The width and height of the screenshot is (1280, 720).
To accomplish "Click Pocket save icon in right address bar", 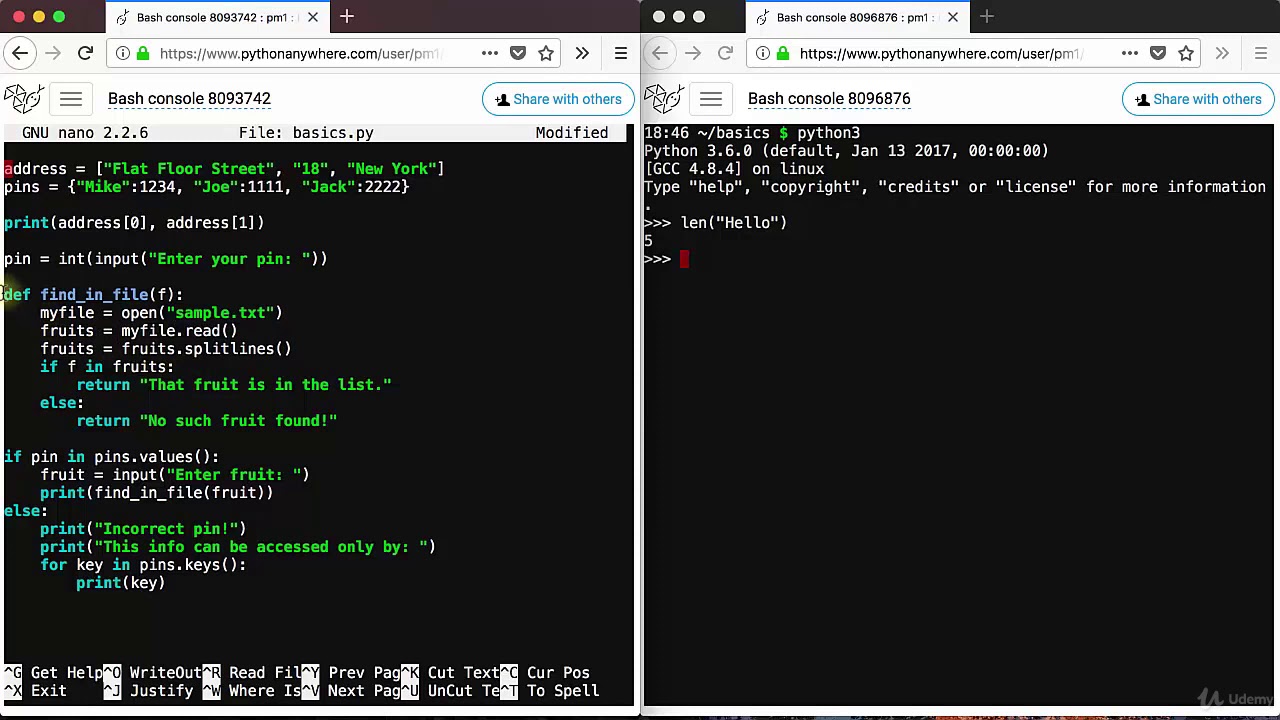I will (x=1157, y=53).
